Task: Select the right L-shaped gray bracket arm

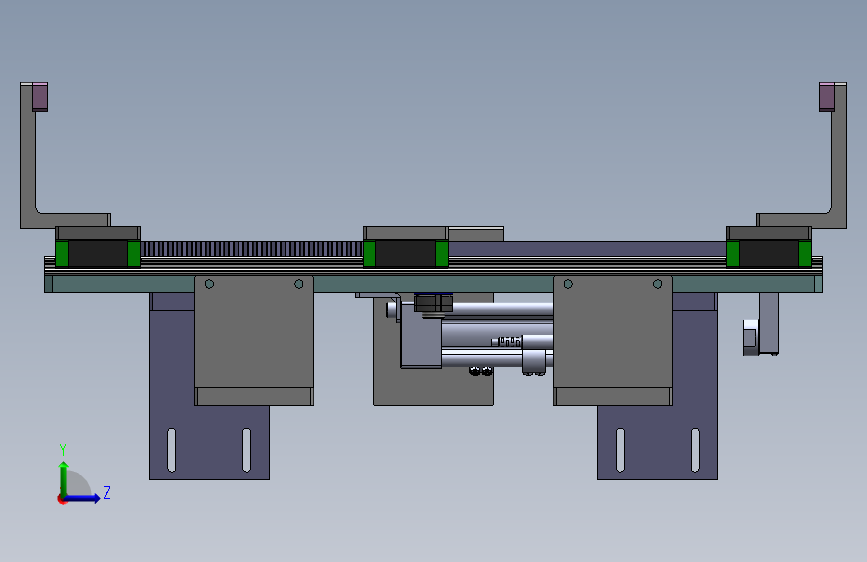Action: click(x=839, y=166)
